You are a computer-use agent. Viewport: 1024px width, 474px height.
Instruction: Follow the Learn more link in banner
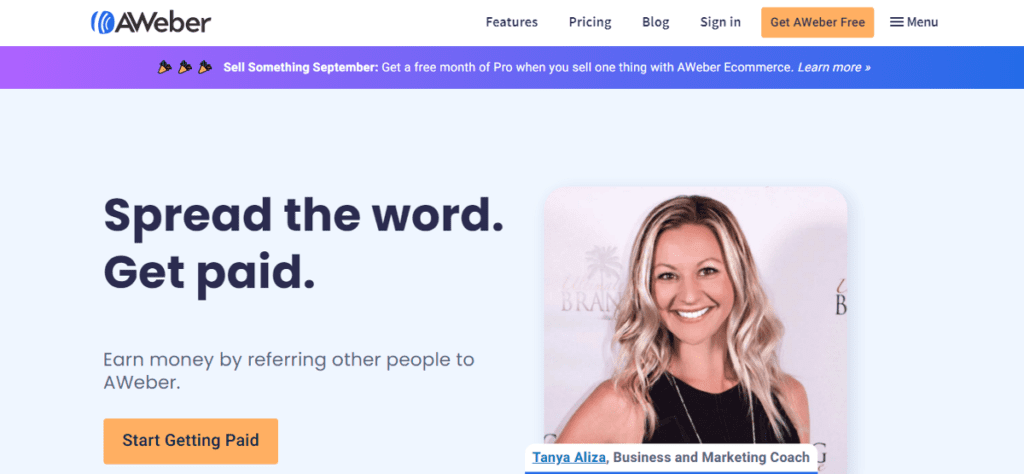pyautogui.click(x=834, y=67)
